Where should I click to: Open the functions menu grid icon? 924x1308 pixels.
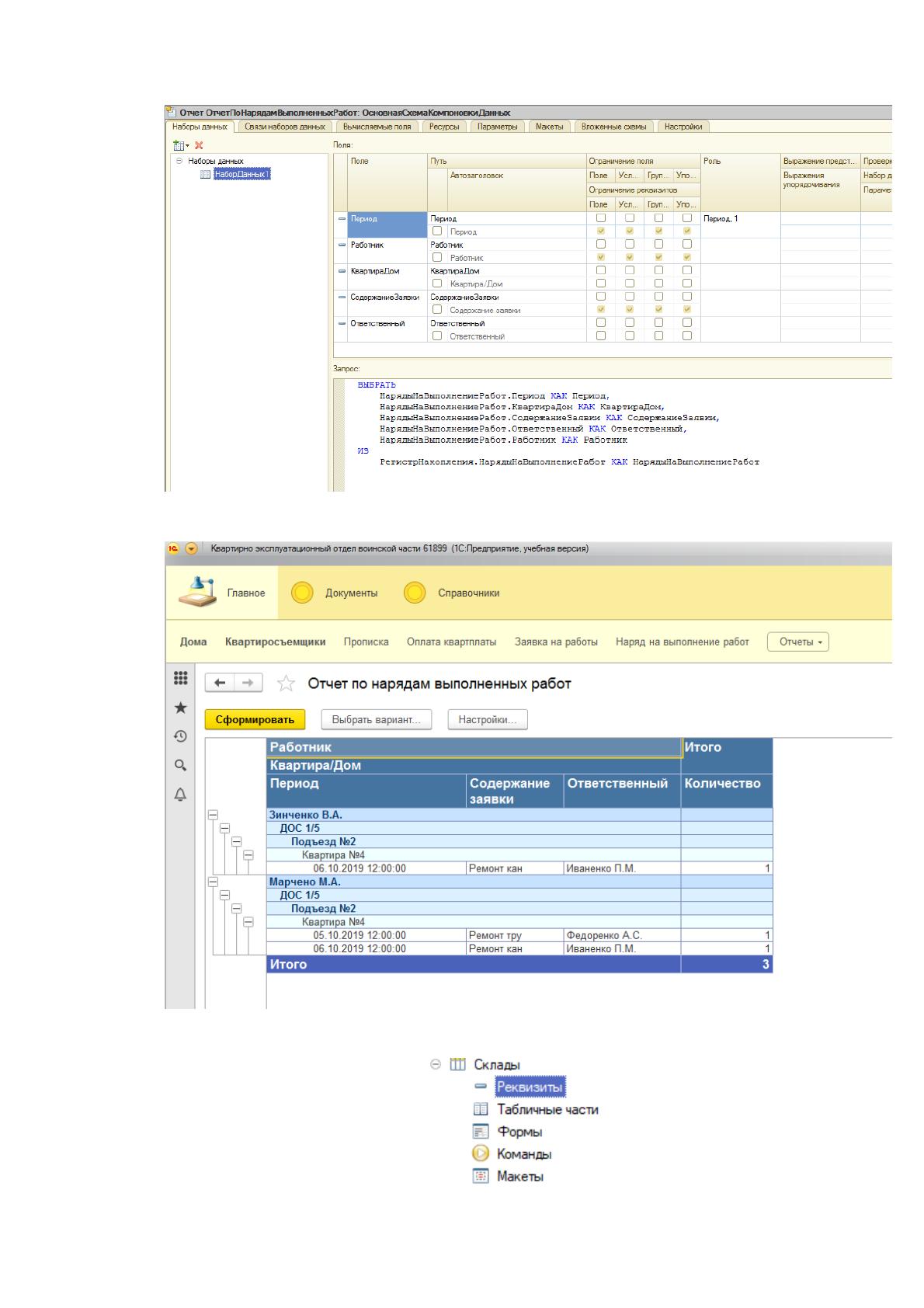[180, 678]
